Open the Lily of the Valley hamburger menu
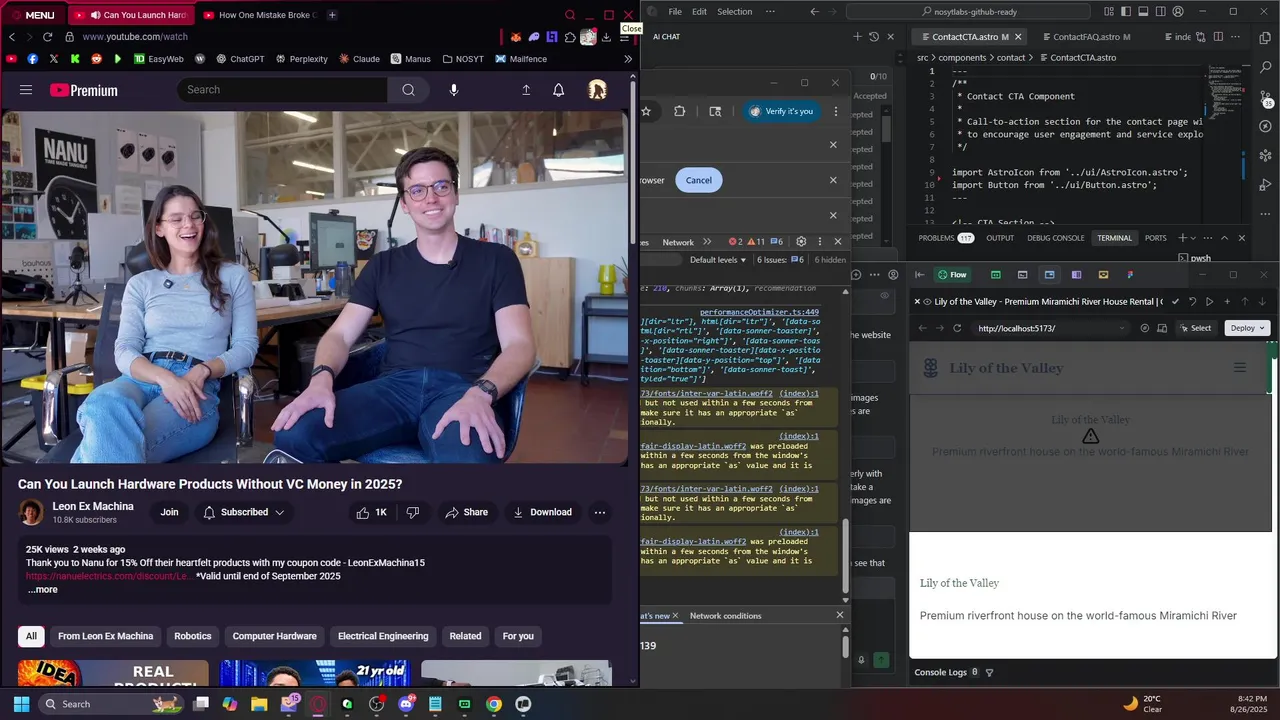The image size is (1280, 720). pyautogui.click(x=1240, y=368)
